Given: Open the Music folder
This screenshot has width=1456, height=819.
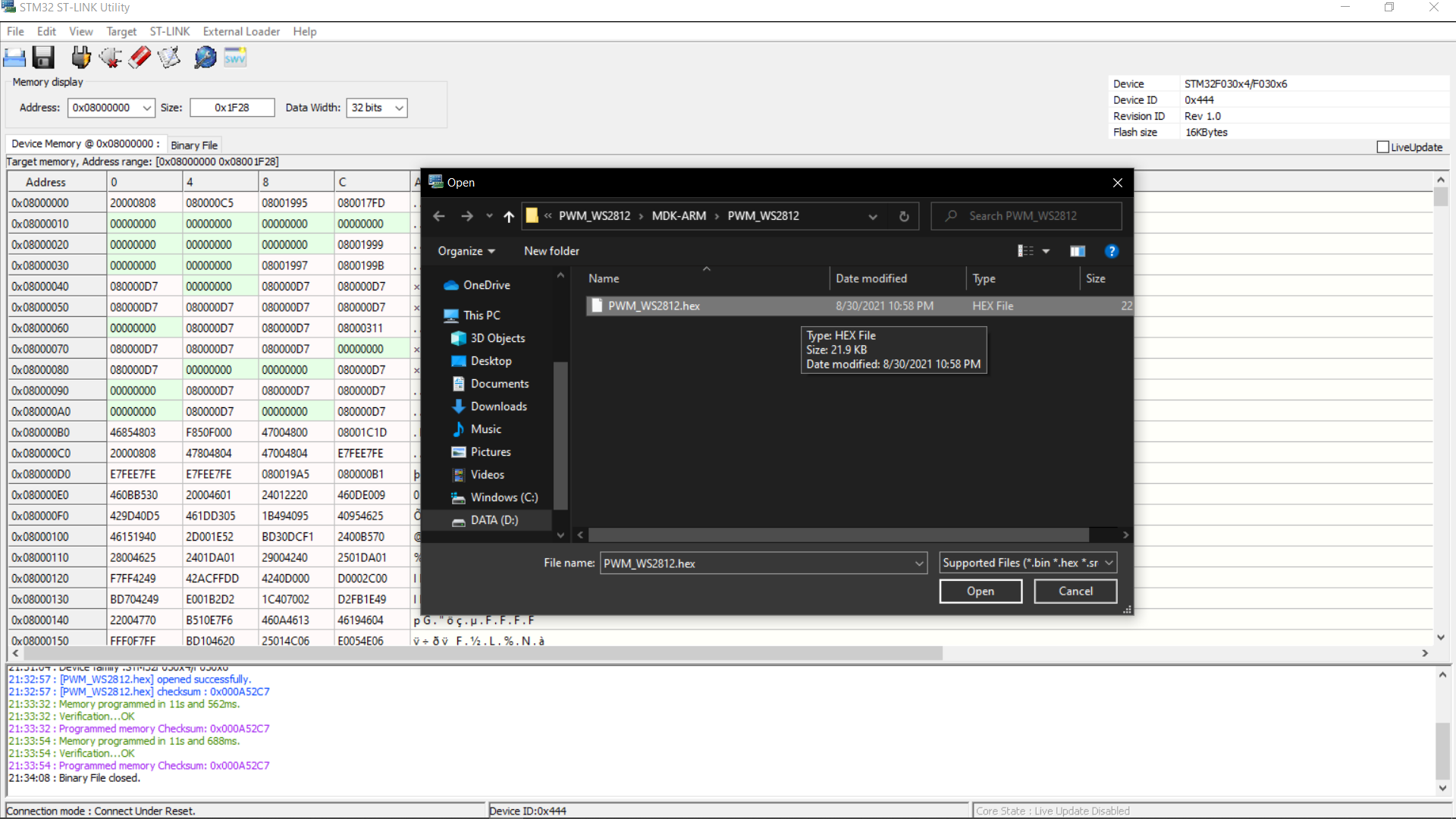Looking at the screenshot, I should pyautogui.click(x=485, y=429).
